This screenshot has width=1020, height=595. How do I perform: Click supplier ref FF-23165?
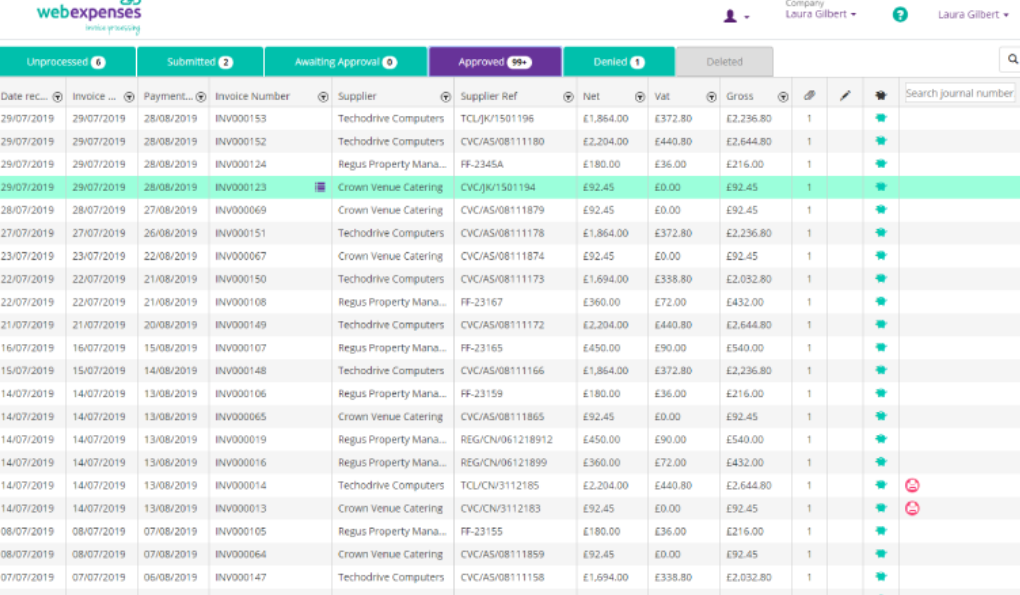[x=481, y=347]
